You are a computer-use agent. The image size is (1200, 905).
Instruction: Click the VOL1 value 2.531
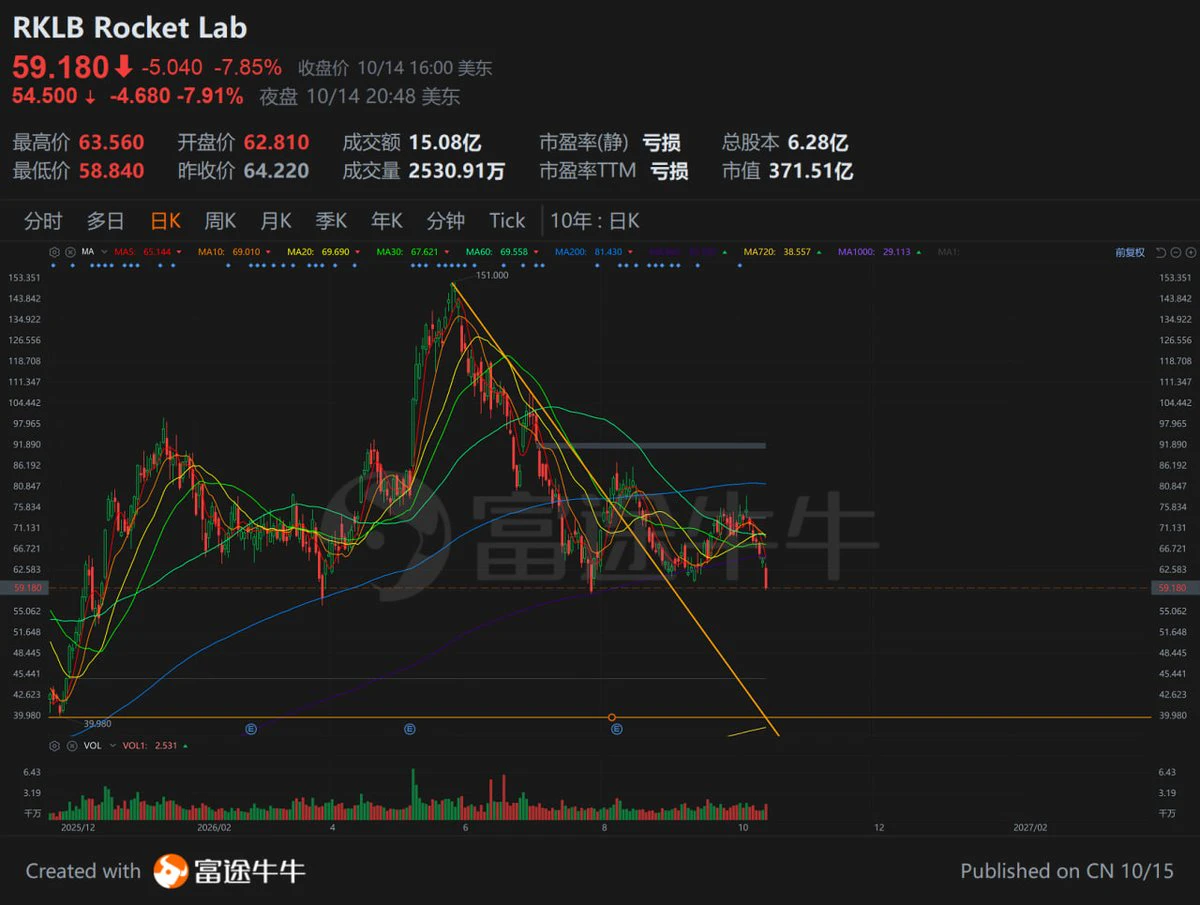166,746
